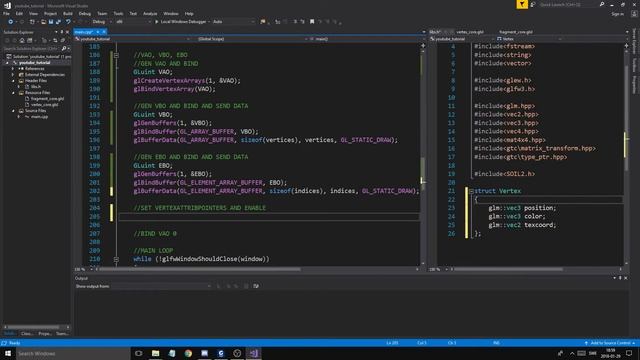The height and width of the screenshot is (360, 640).
Task: Open the Debug configuration dropdown
Action: [x=102, y=22]
